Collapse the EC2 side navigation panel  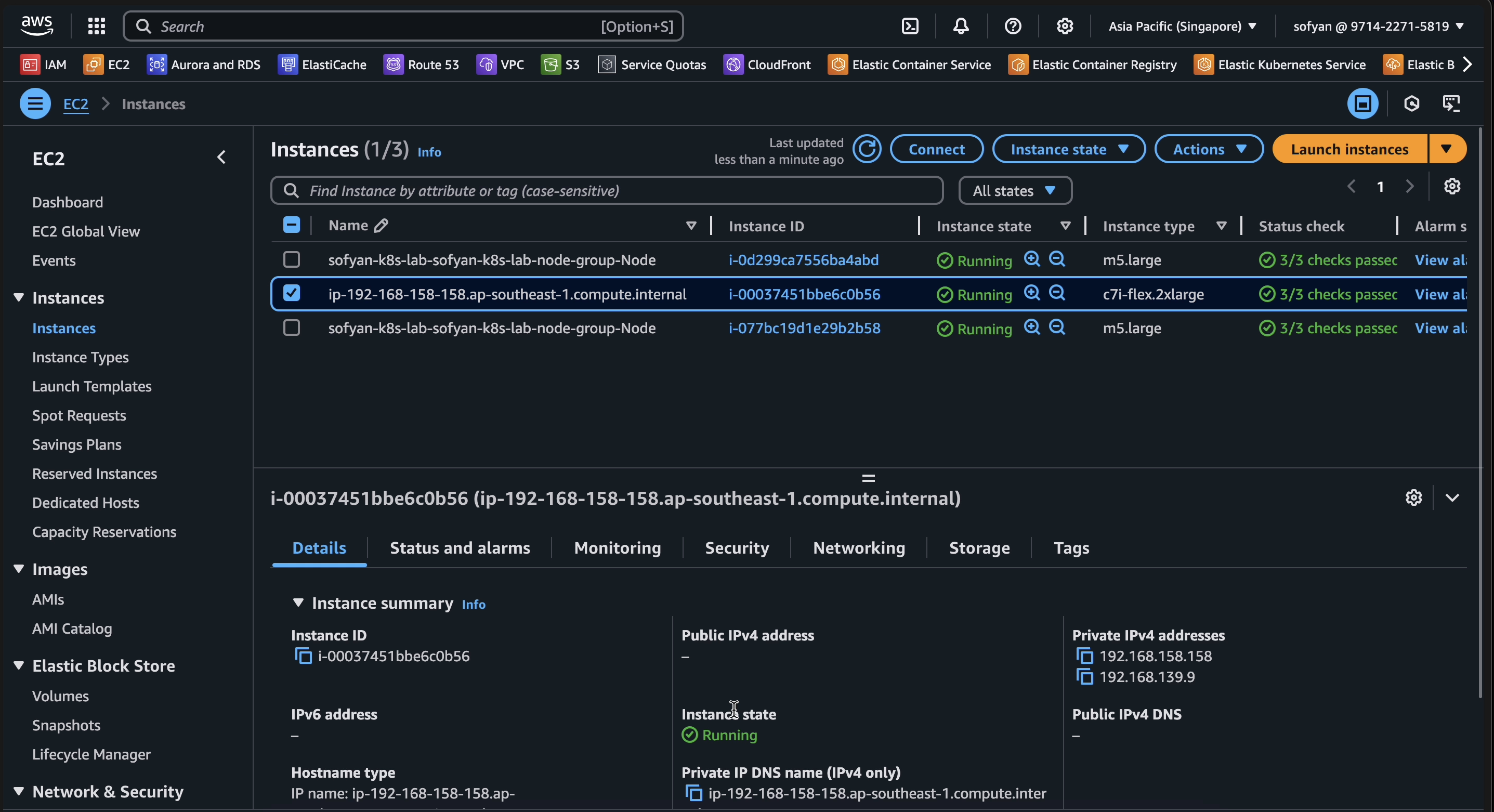point(221,157)
